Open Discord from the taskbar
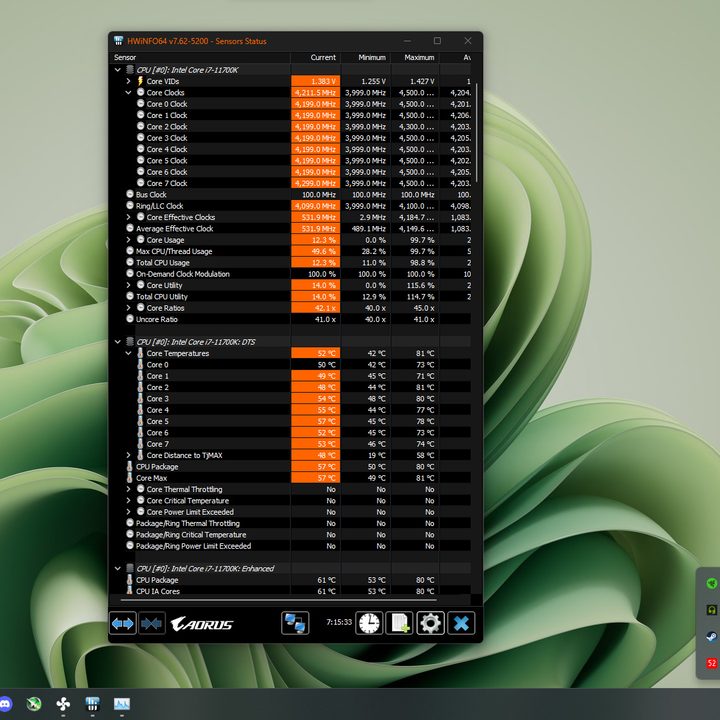The image size is (720, 720). pos(6,703)
